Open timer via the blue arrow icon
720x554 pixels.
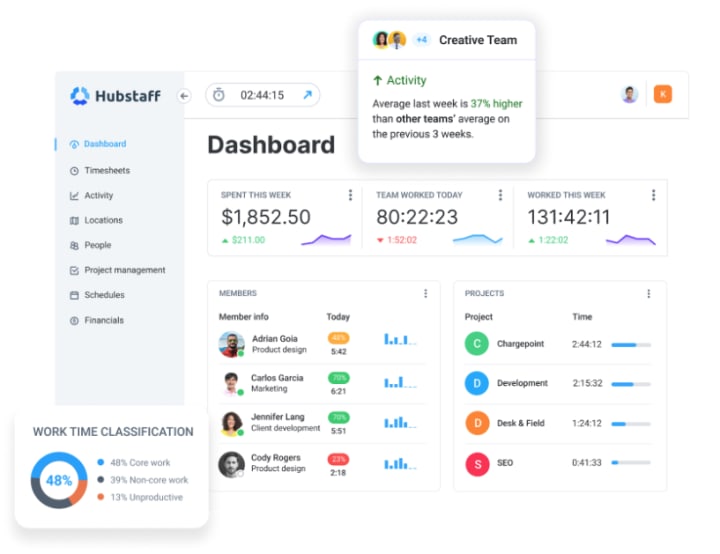pos(308,95)
